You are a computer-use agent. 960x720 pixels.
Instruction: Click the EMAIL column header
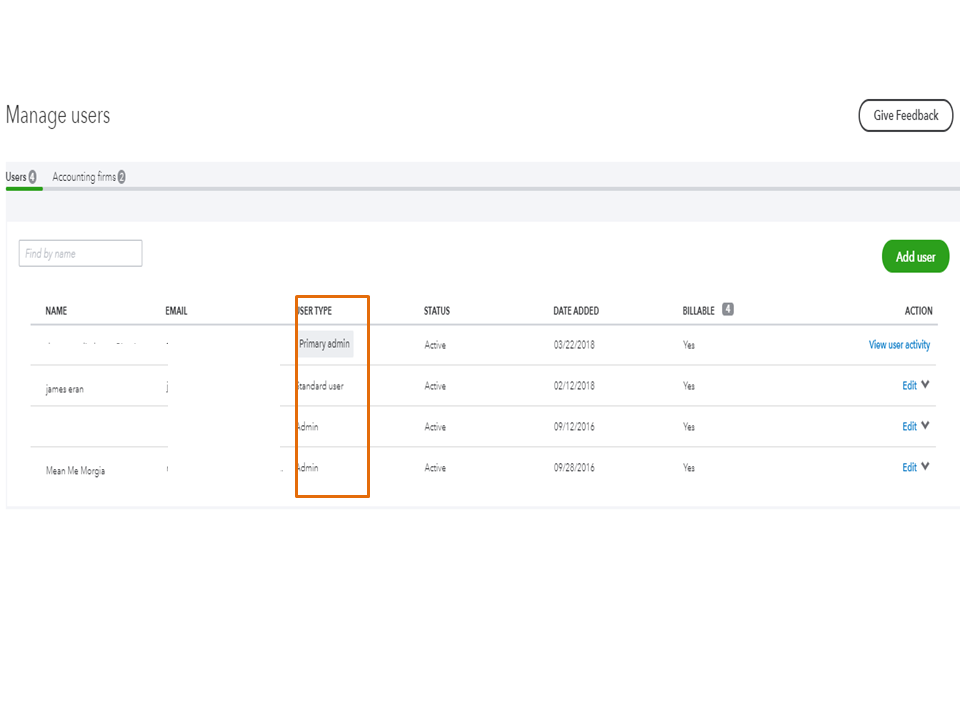[177, 310]
